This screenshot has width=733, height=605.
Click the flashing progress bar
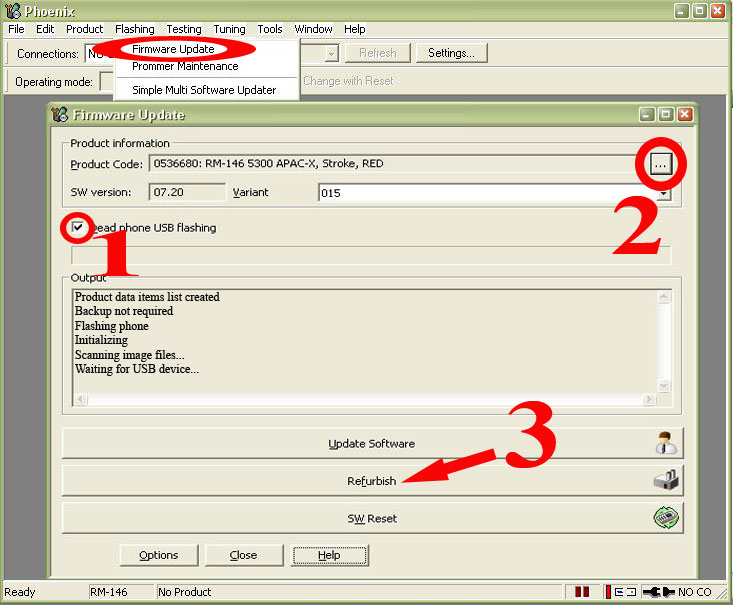pos(371,256)
